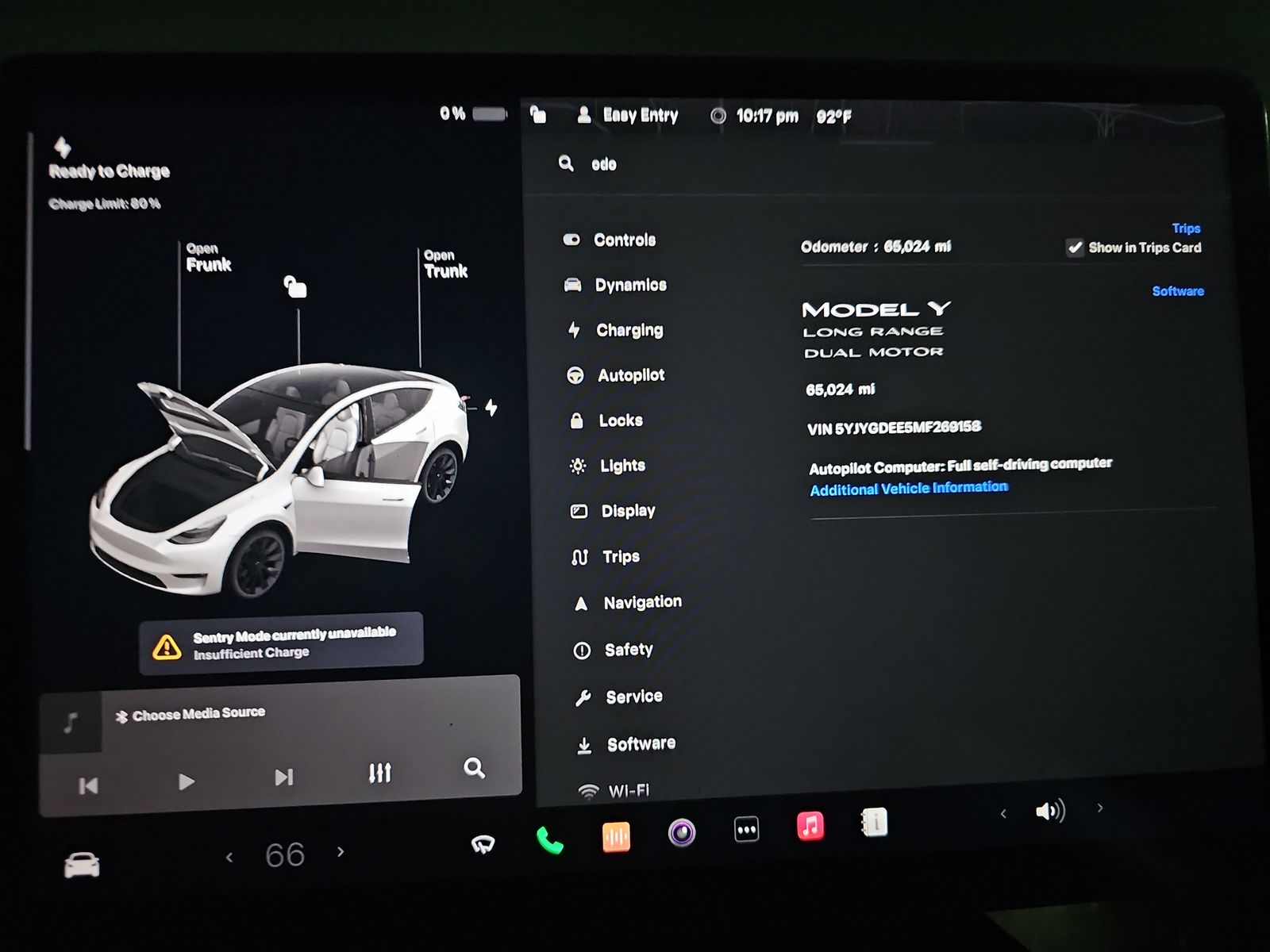The height and width of the screenshot is (952, 1270).
Task: Decrease volume with left arrow
Action: (x=1003, y=813)
